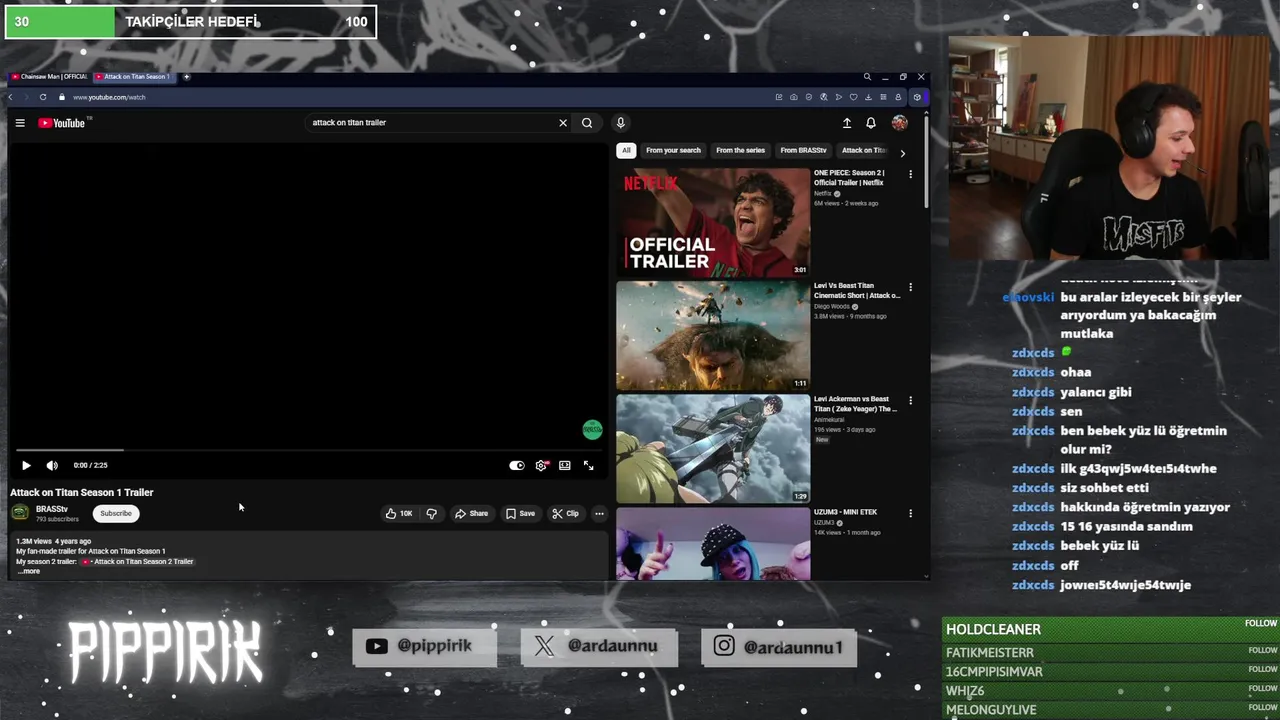Like the video showing 10K likes
The width and height of the screenshot is (1280, 720).
coord(399,514)
